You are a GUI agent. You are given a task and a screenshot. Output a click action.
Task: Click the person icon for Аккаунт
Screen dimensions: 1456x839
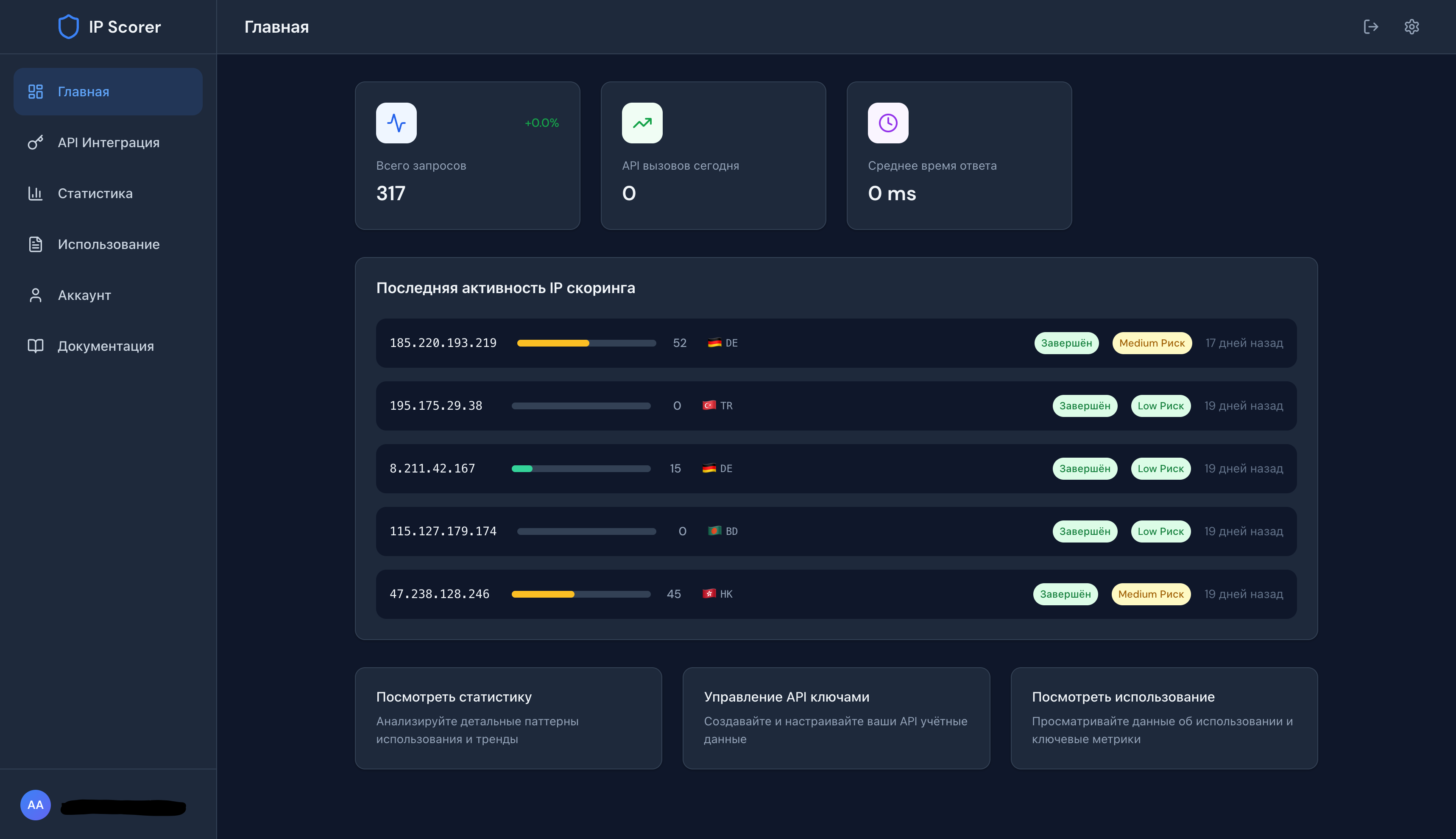36,295
